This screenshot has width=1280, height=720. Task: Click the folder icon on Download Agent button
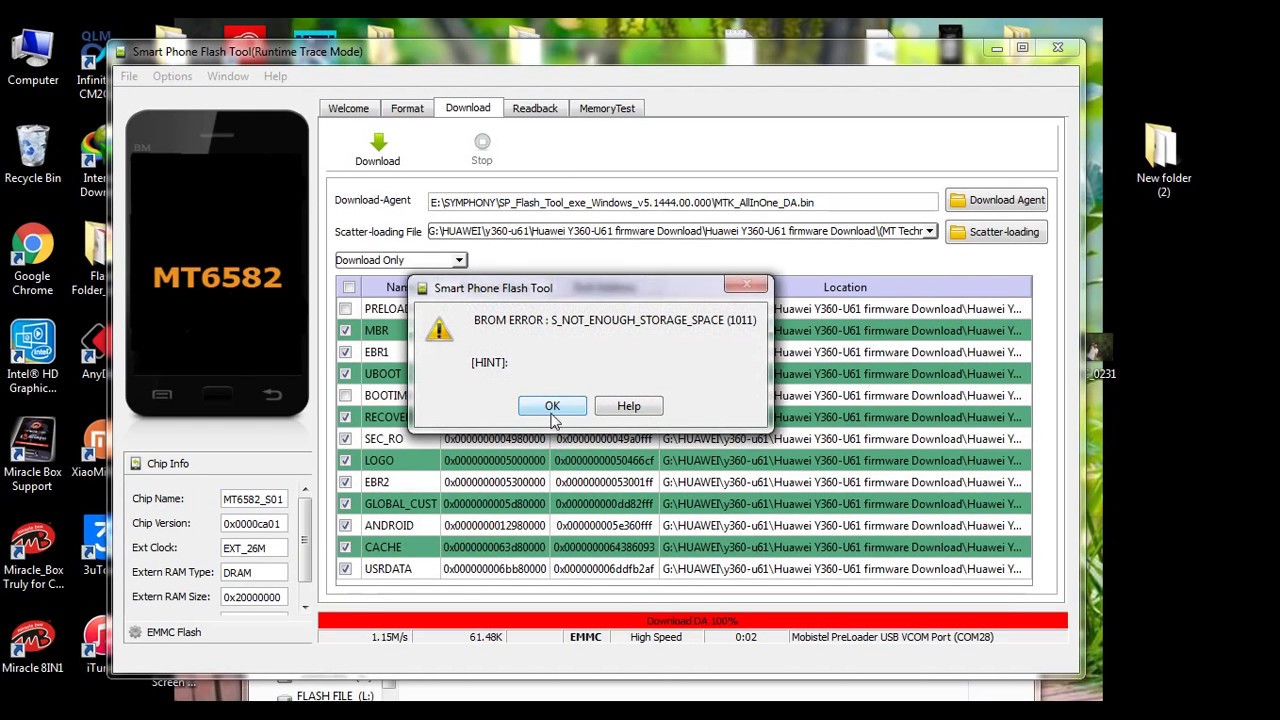coord(957,200)
